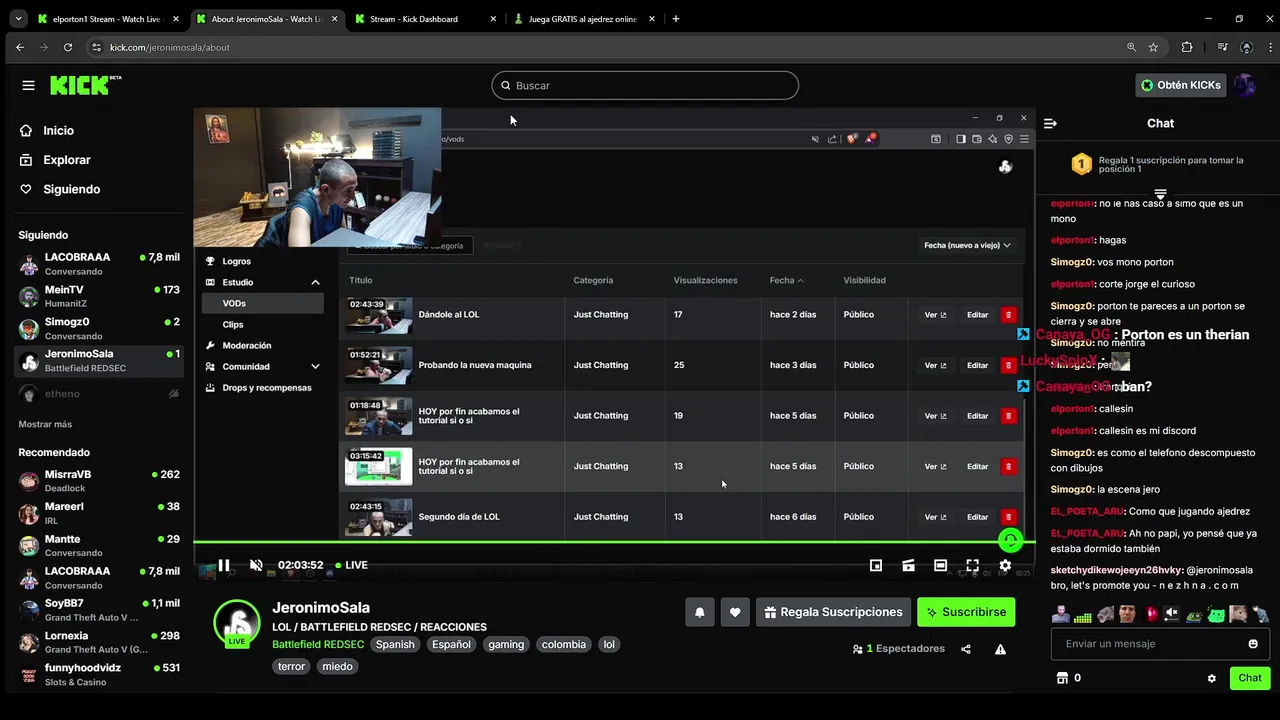Open Kick shop icon under chat
Screen dimensions: 1280x720
(1062, 678)
